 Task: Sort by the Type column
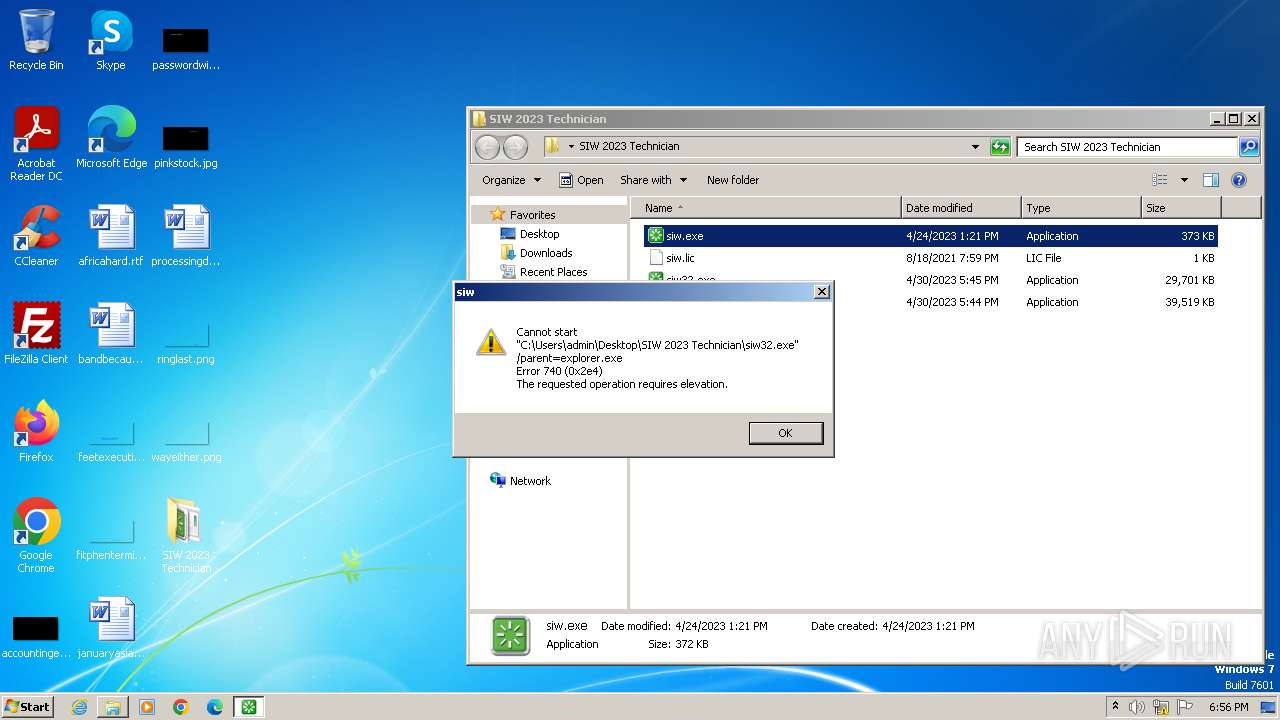point(1081,208)
